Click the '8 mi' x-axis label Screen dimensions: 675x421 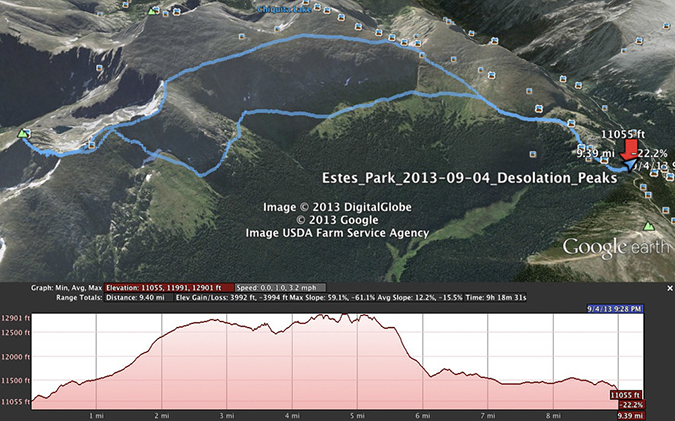click(x=553, y=416)
